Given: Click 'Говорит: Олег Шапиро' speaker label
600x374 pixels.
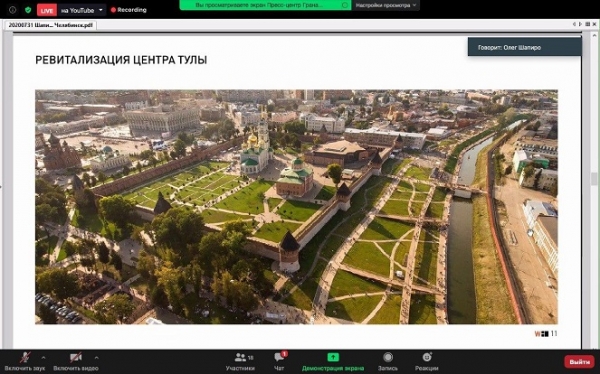Looking at the screenshot, I should [x=524, y=47].
